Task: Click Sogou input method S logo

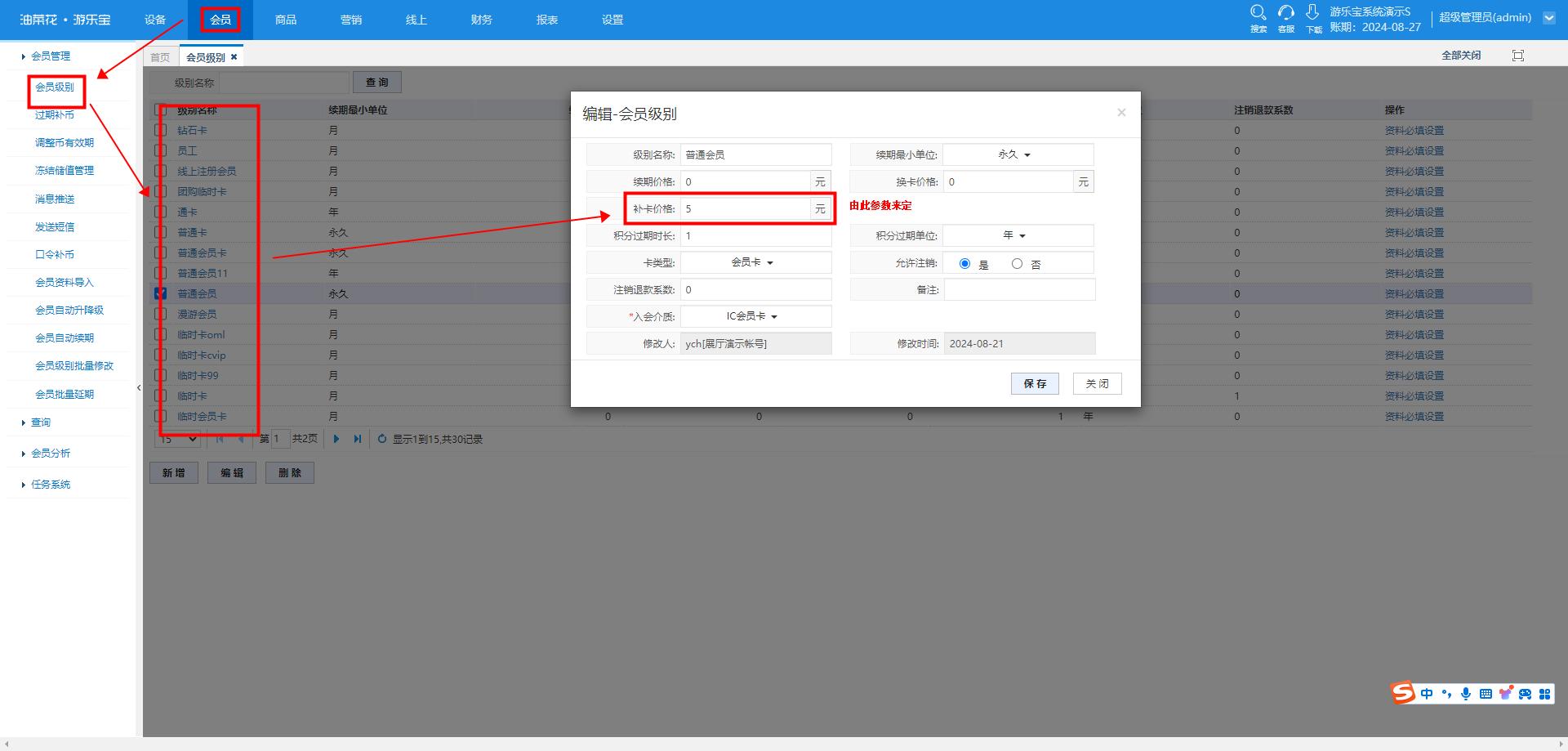Action: point(1403,693)
